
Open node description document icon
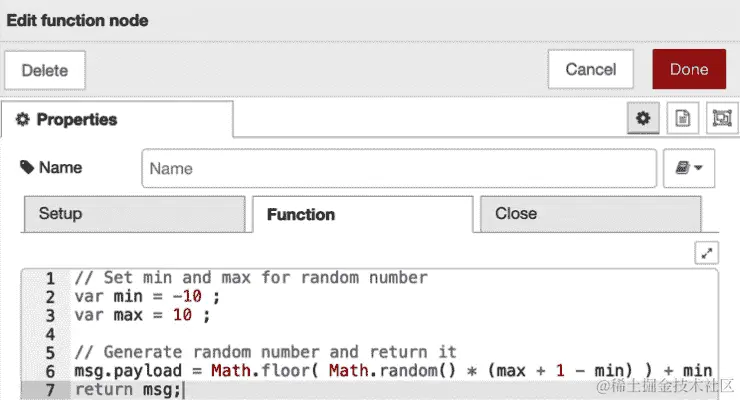(682, 118)
